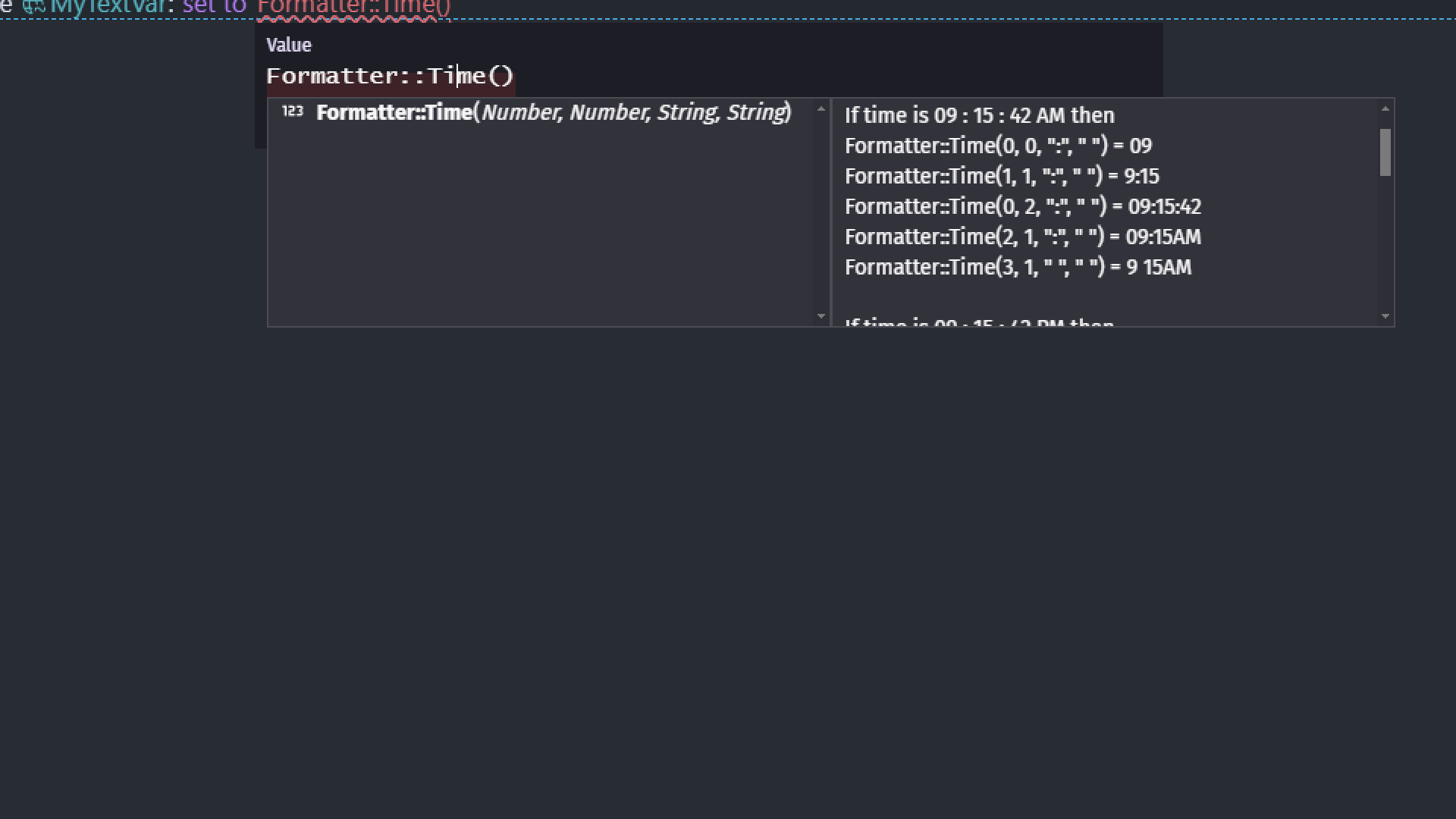Click the MyTextVar variable name
This screenshot has height=819, width=1456.
click(x=108, y=8)
